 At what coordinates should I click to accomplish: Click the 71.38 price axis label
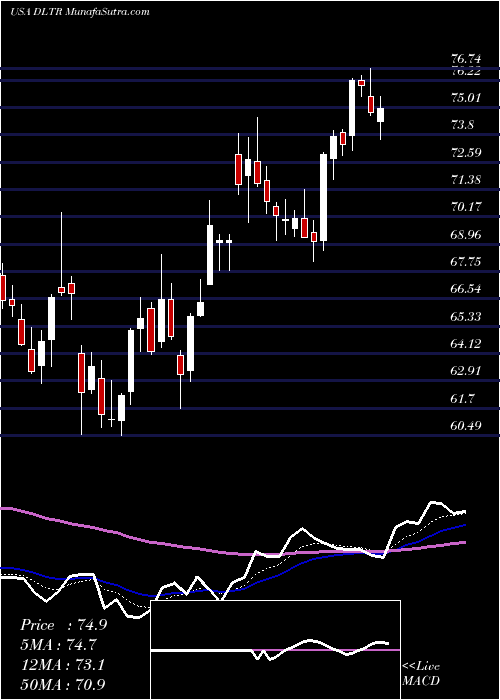point(467,180)
